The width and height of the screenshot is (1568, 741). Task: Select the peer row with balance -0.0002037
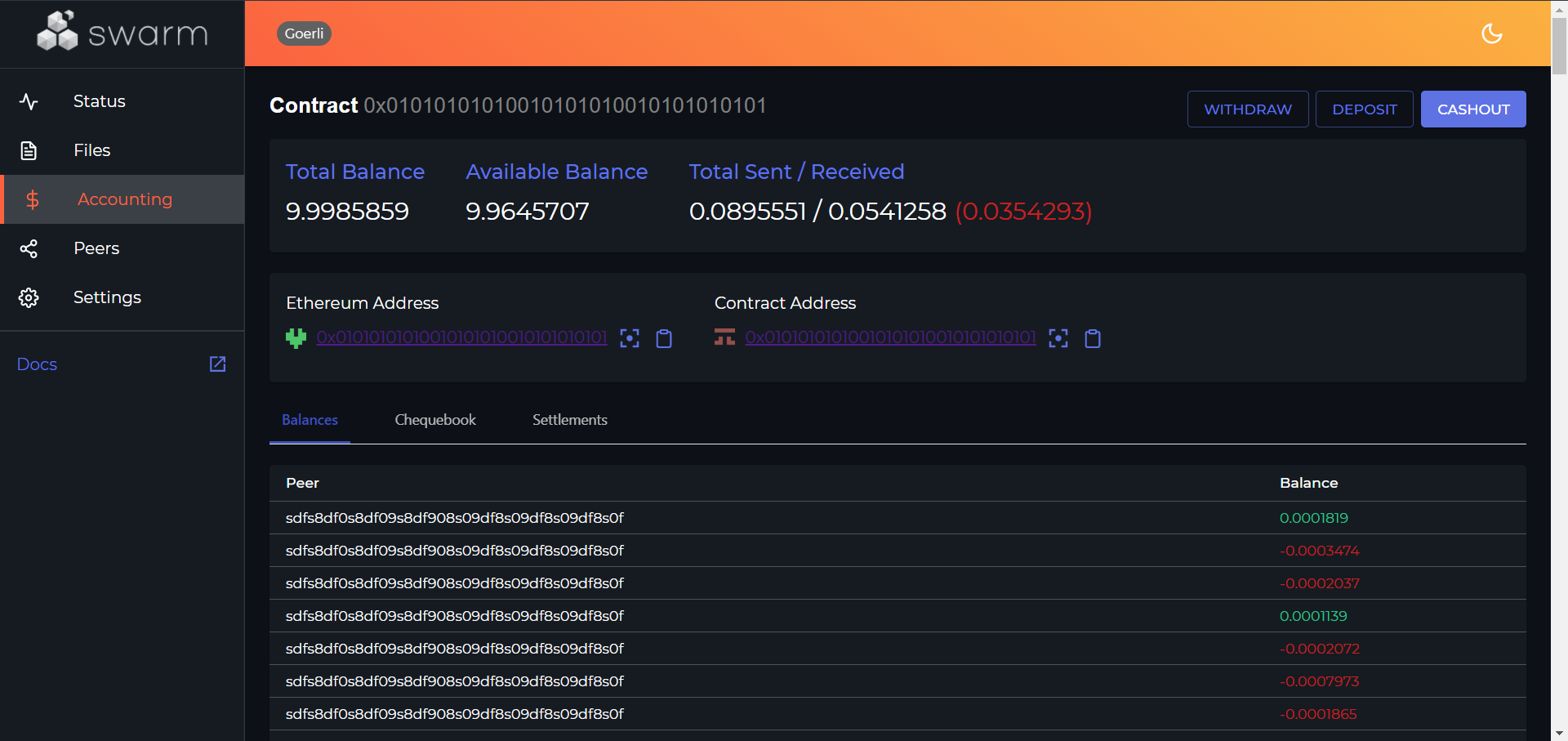click(x=898, y=583)
